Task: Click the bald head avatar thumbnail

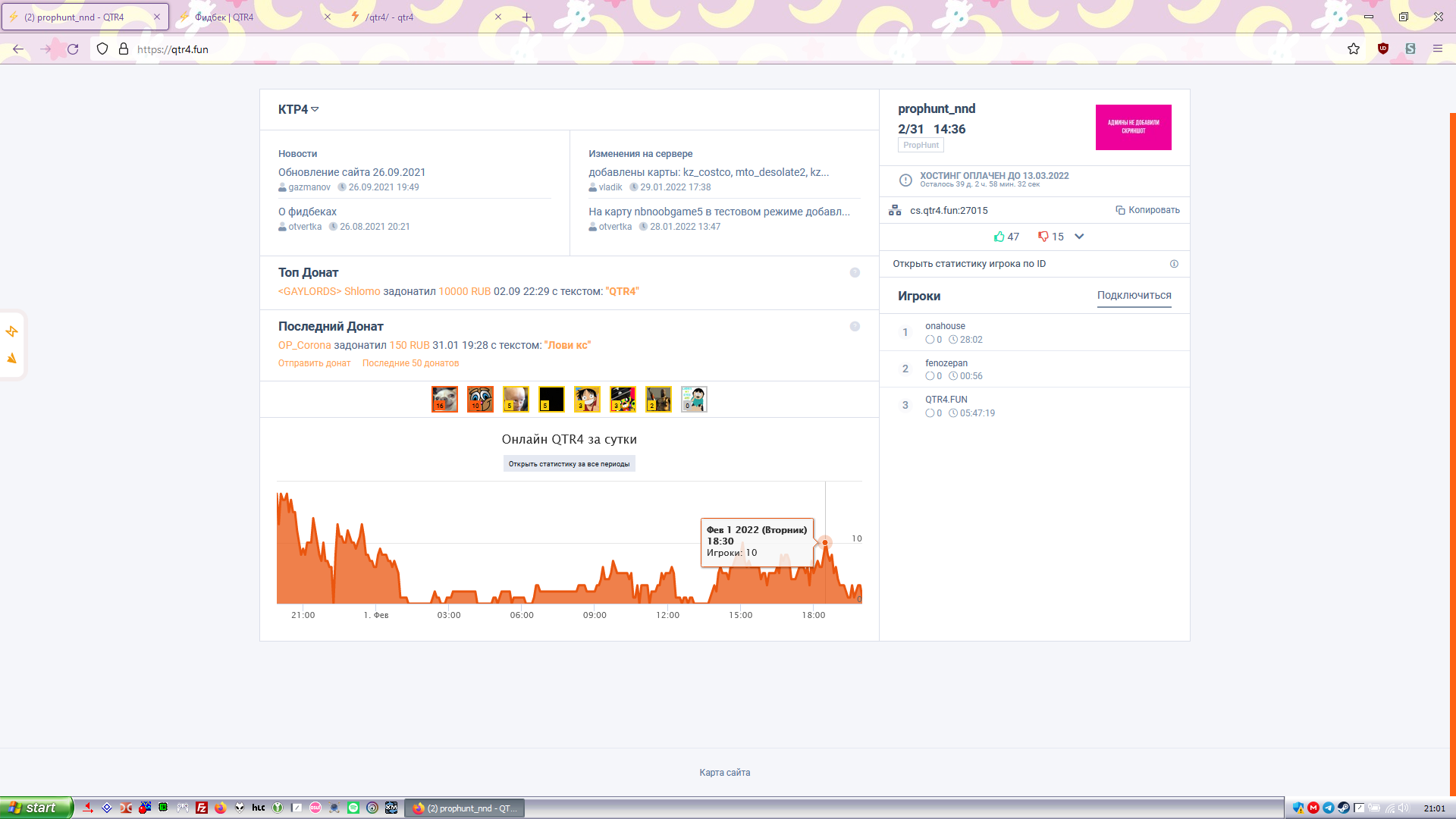Action: click(x=516, y=399)
